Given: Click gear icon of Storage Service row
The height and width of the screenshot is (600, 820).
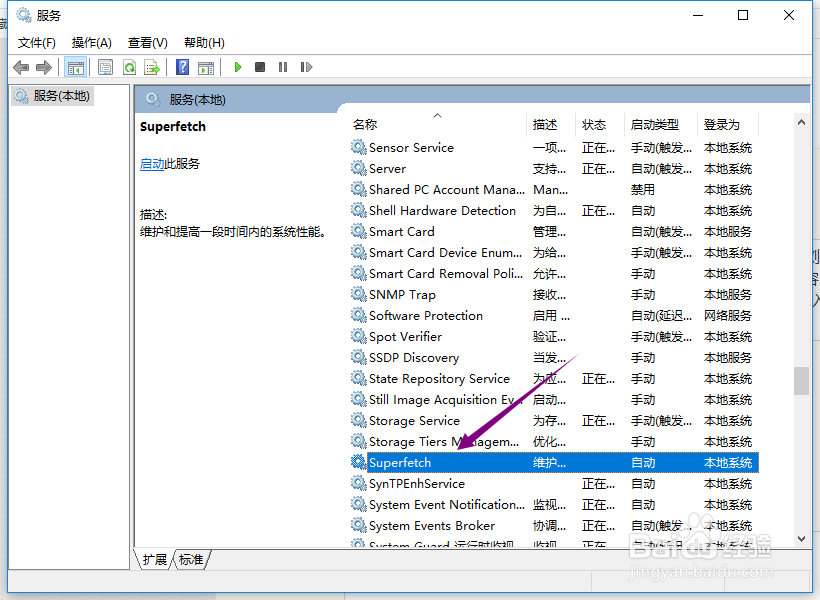Looking at the screenshot, I should 358,420.
